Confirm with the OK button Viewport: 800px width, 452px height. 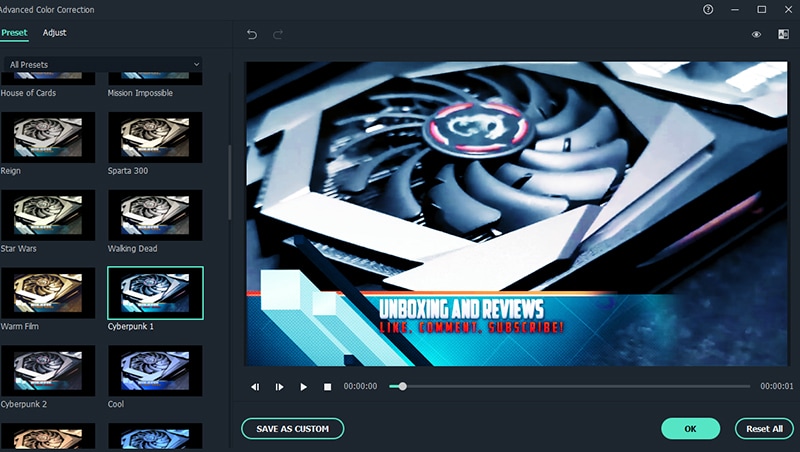(690, 429)
